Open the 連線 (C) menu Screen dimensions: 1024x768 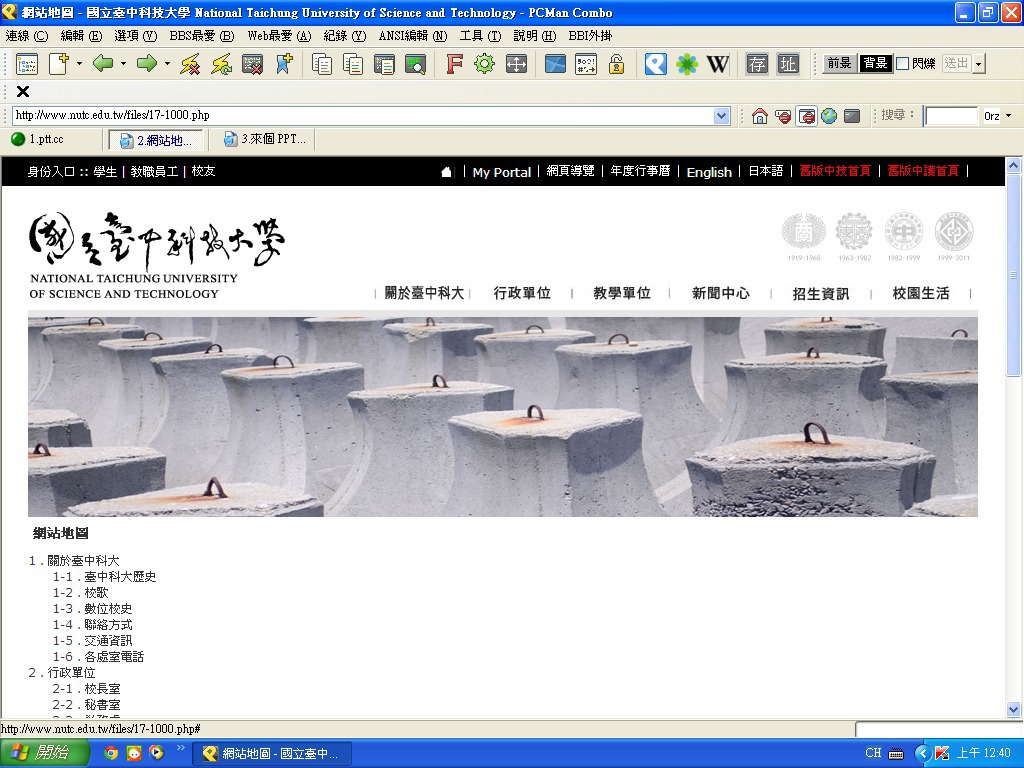27,36
